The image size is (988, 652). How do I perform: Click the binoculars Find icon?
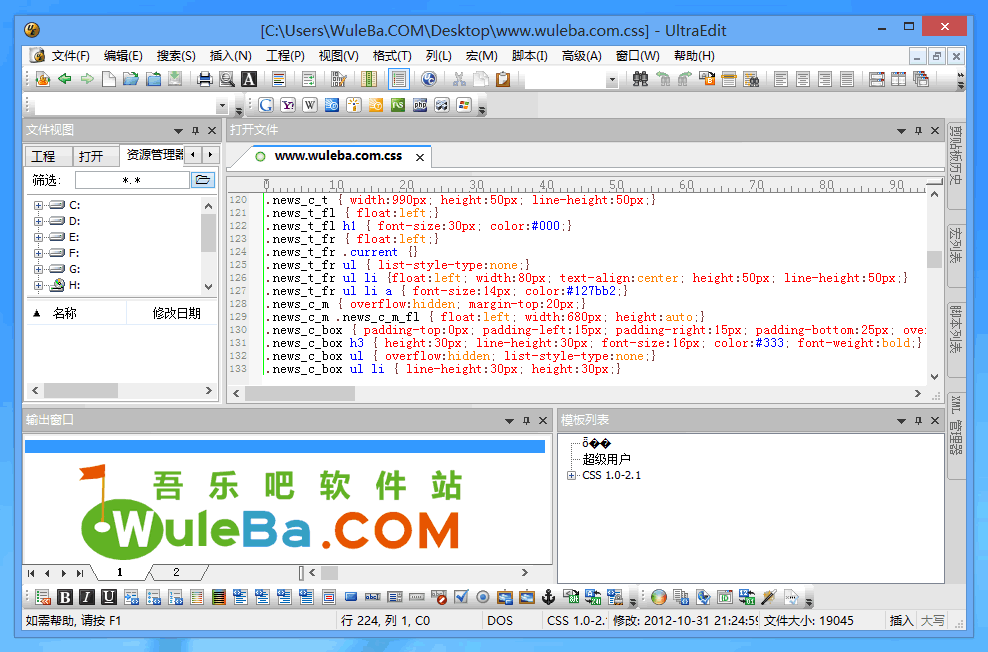pos(640,79)
